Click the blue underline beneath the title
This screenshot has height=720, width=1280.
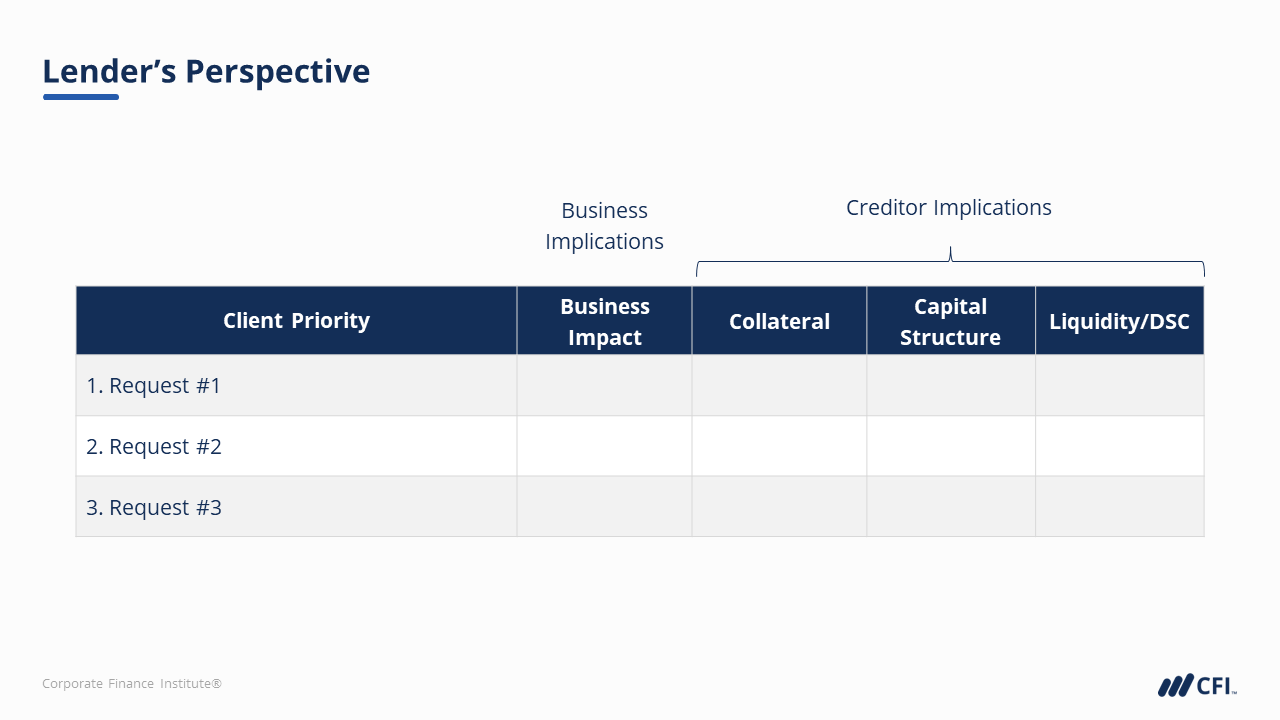click(x=81, y=97)
